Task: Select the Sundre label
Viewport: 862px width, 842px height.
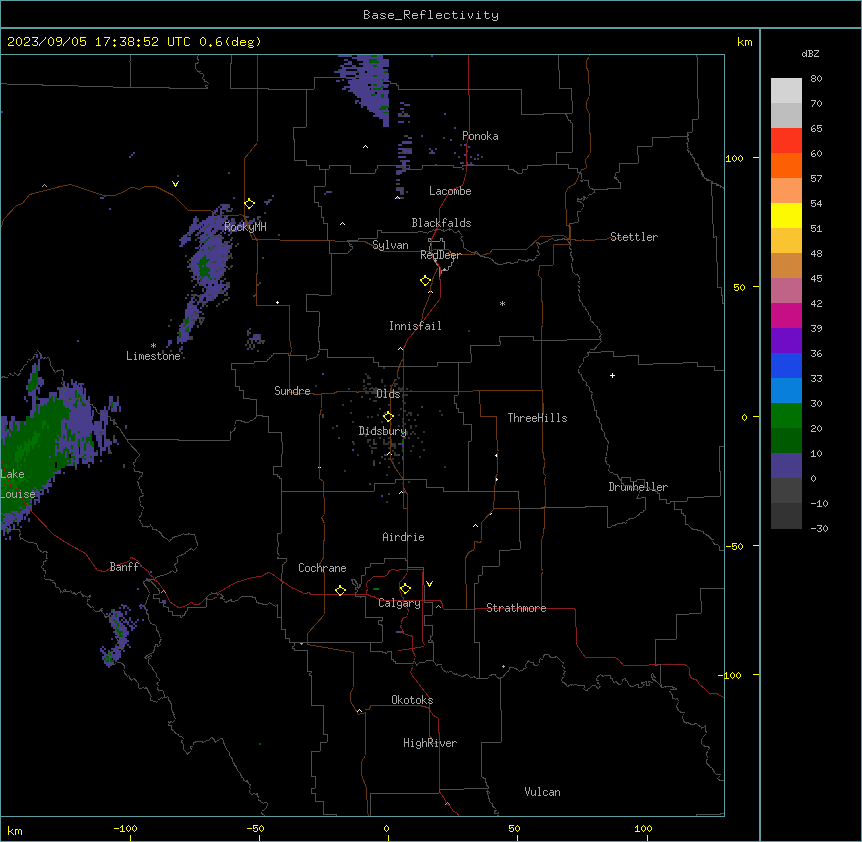Action: point(292,391)
